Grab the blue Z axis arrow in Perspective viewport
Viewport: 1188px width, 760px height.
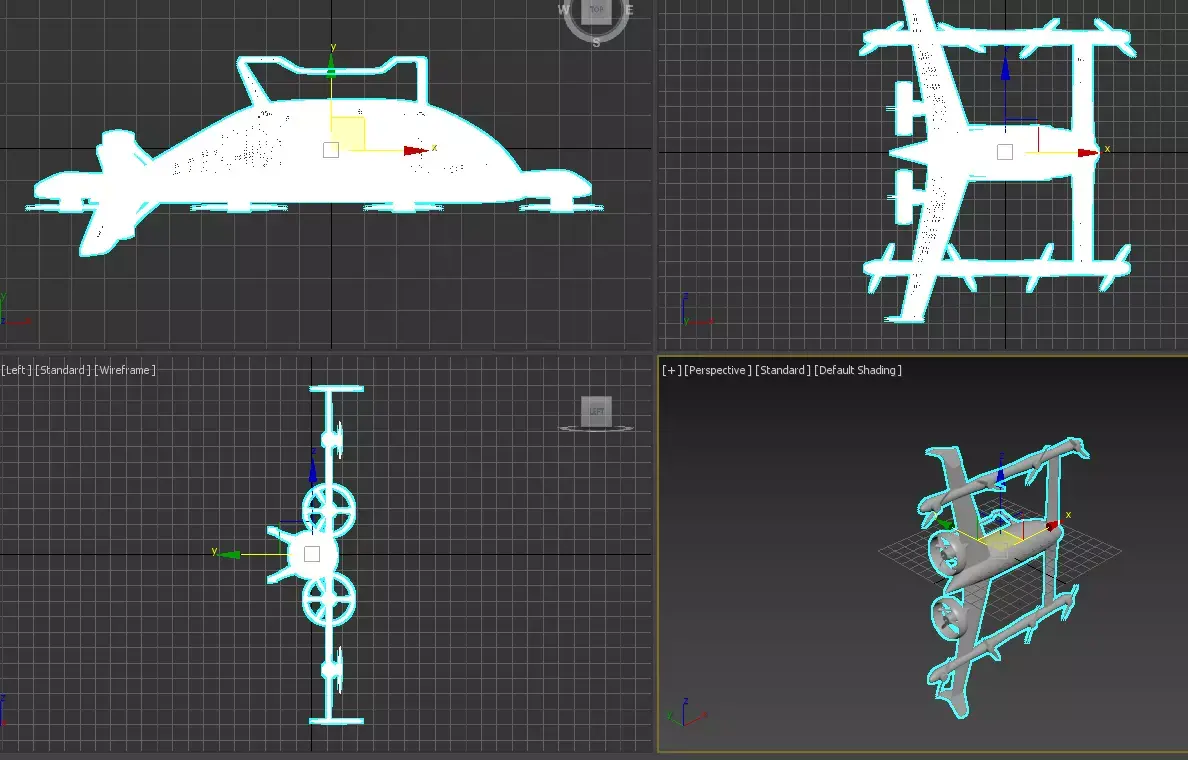point(1000,477)
